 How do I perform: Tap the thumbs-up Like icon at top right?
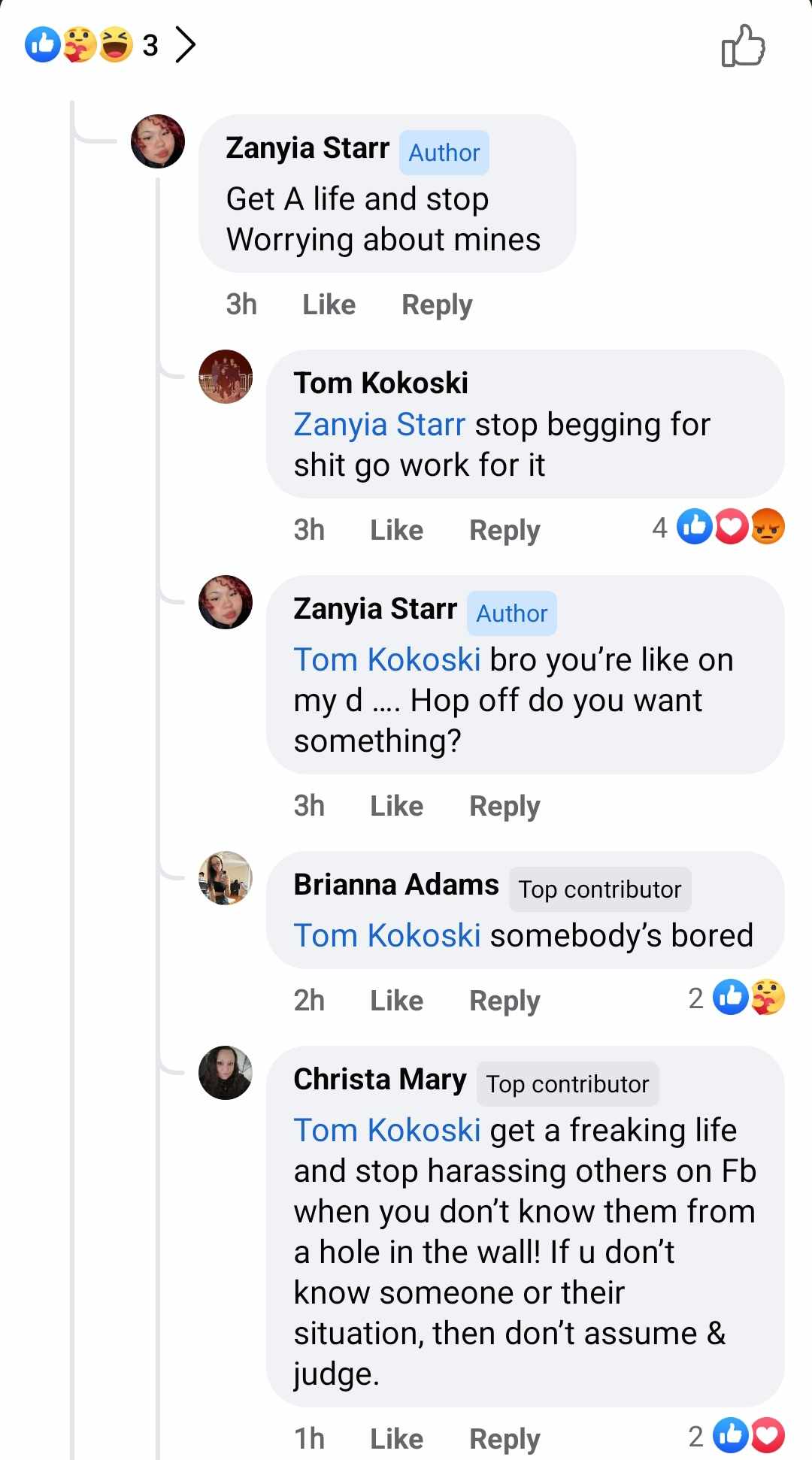743,47
